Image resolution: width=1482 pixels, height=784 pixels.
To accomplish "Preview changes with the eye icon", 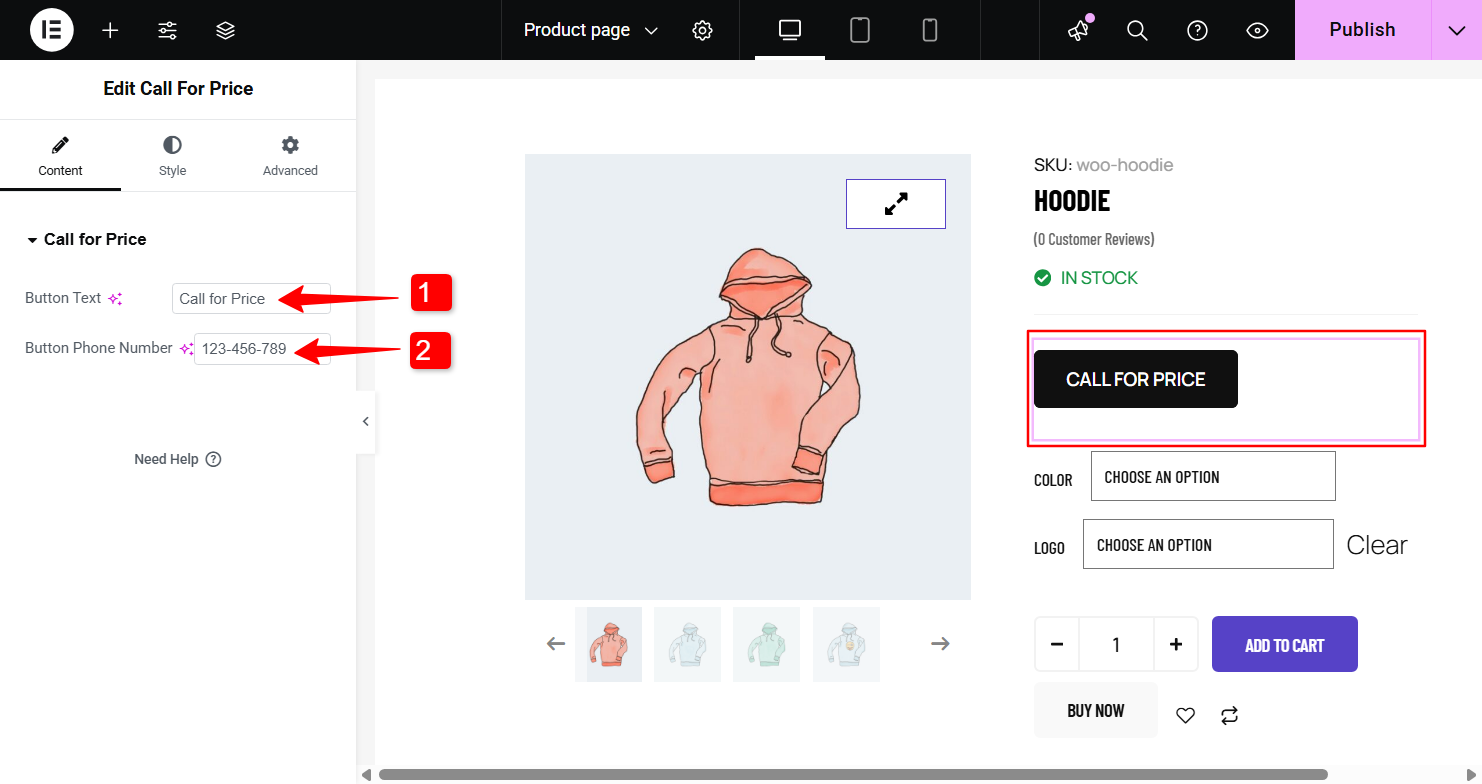I will [1258, 30].
